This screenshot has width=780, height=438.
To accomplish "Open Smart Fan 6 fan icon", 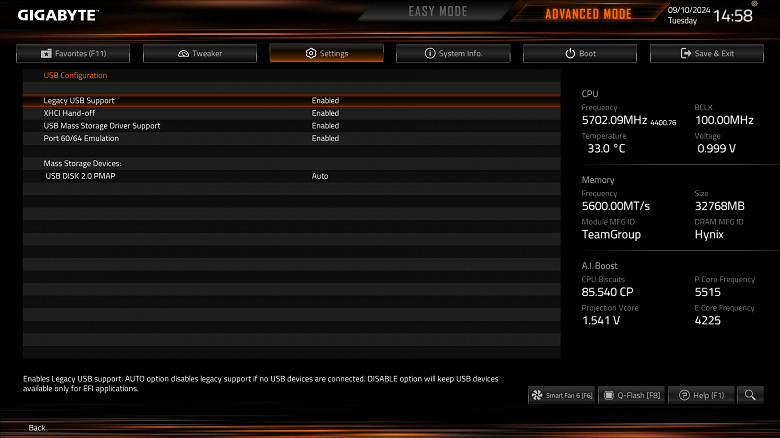I will (537, 395).
